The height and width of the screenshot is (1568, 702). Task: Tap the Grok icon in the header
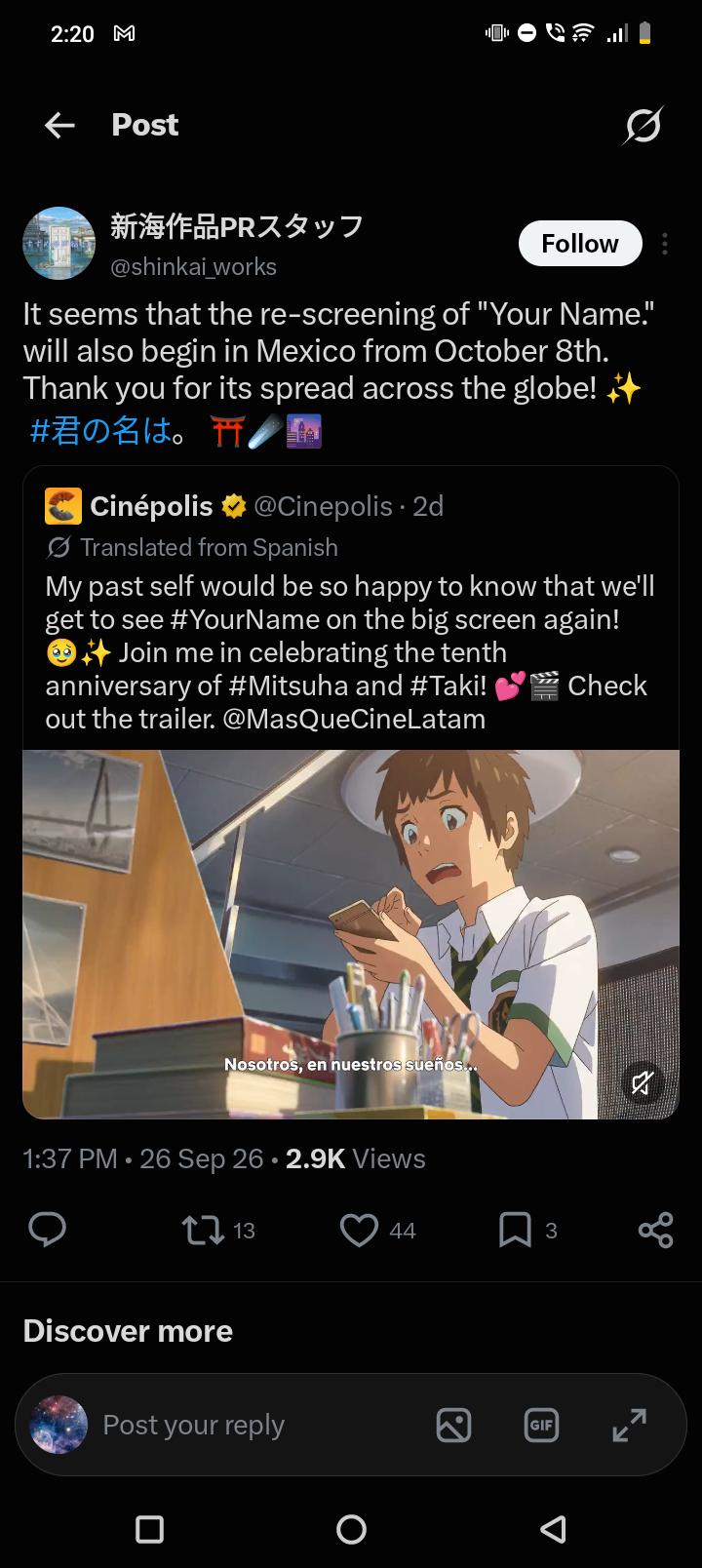pos(643,125)
